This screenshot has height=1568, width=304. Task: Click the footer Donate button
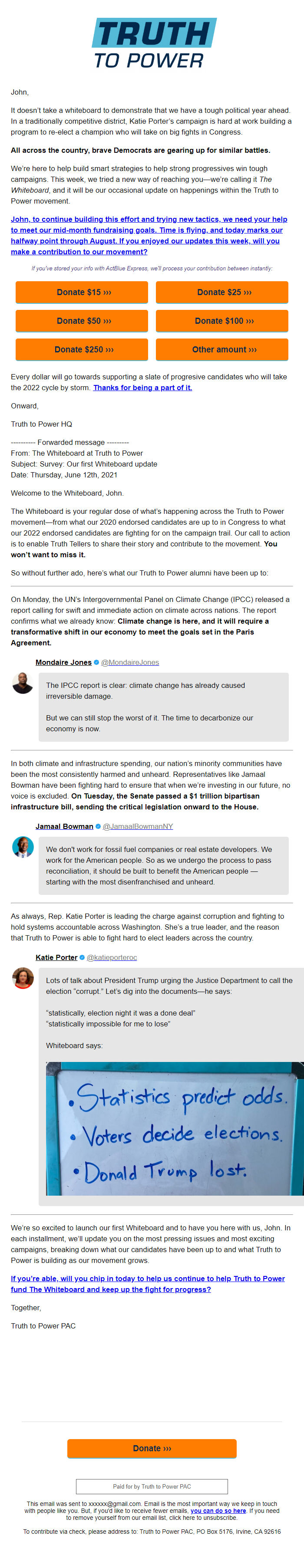pos(152,1448)
